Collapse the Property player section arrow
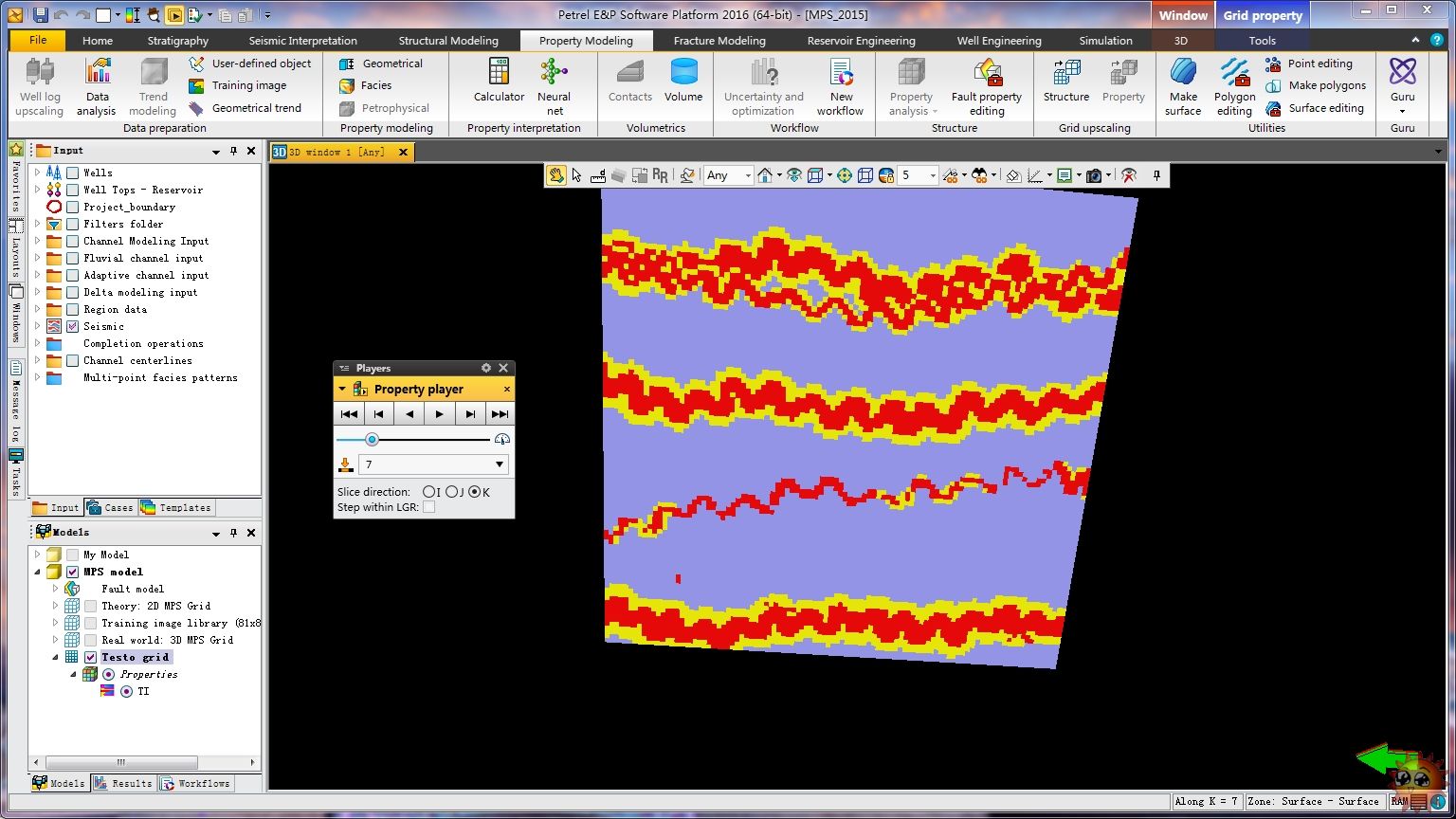Screen dimensions: 1456x819 [x=342, y=389]
